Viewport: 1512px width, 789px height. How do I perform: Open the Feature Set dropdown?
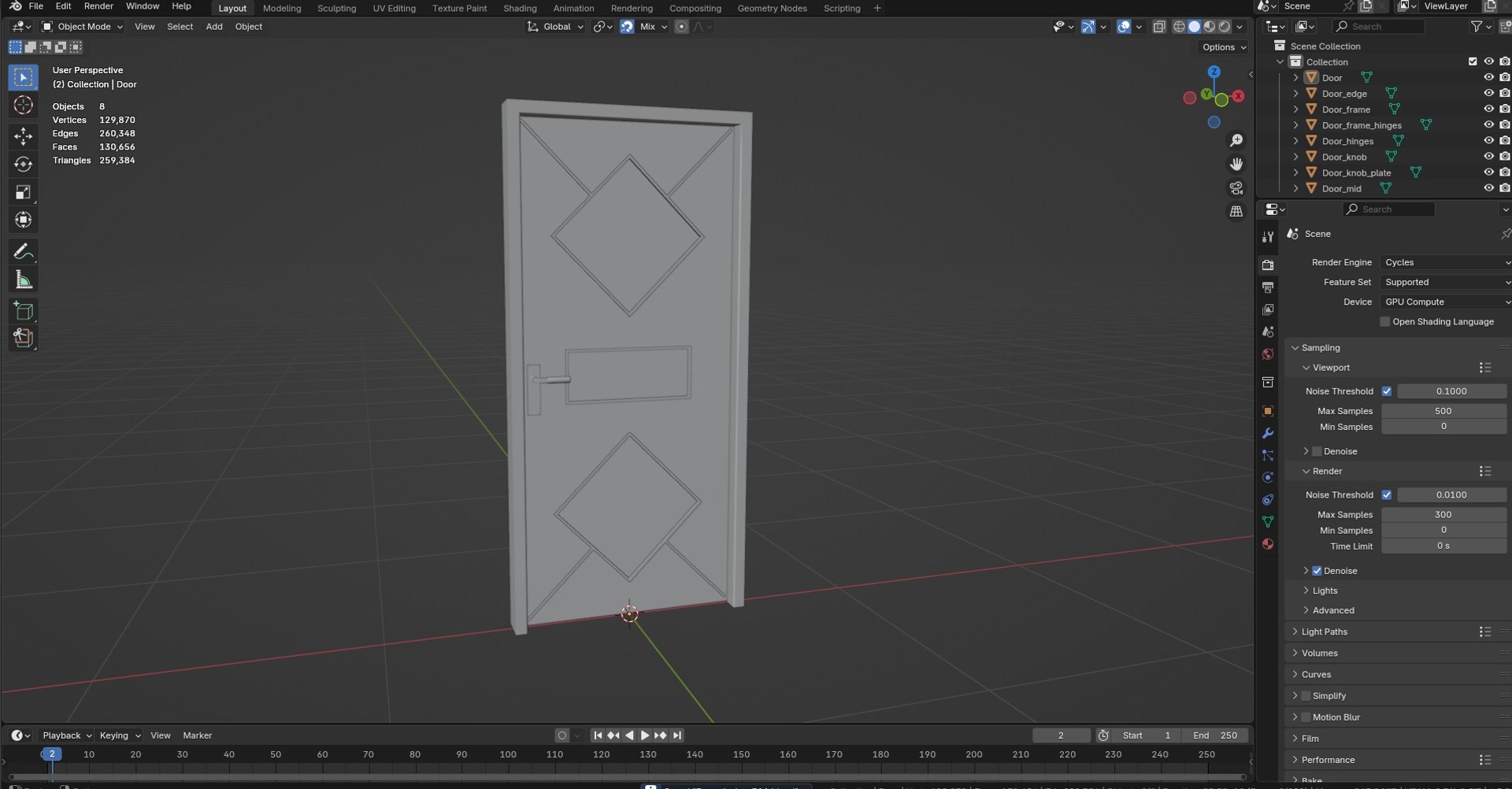pyautogui.click(x=1445, y=282)
